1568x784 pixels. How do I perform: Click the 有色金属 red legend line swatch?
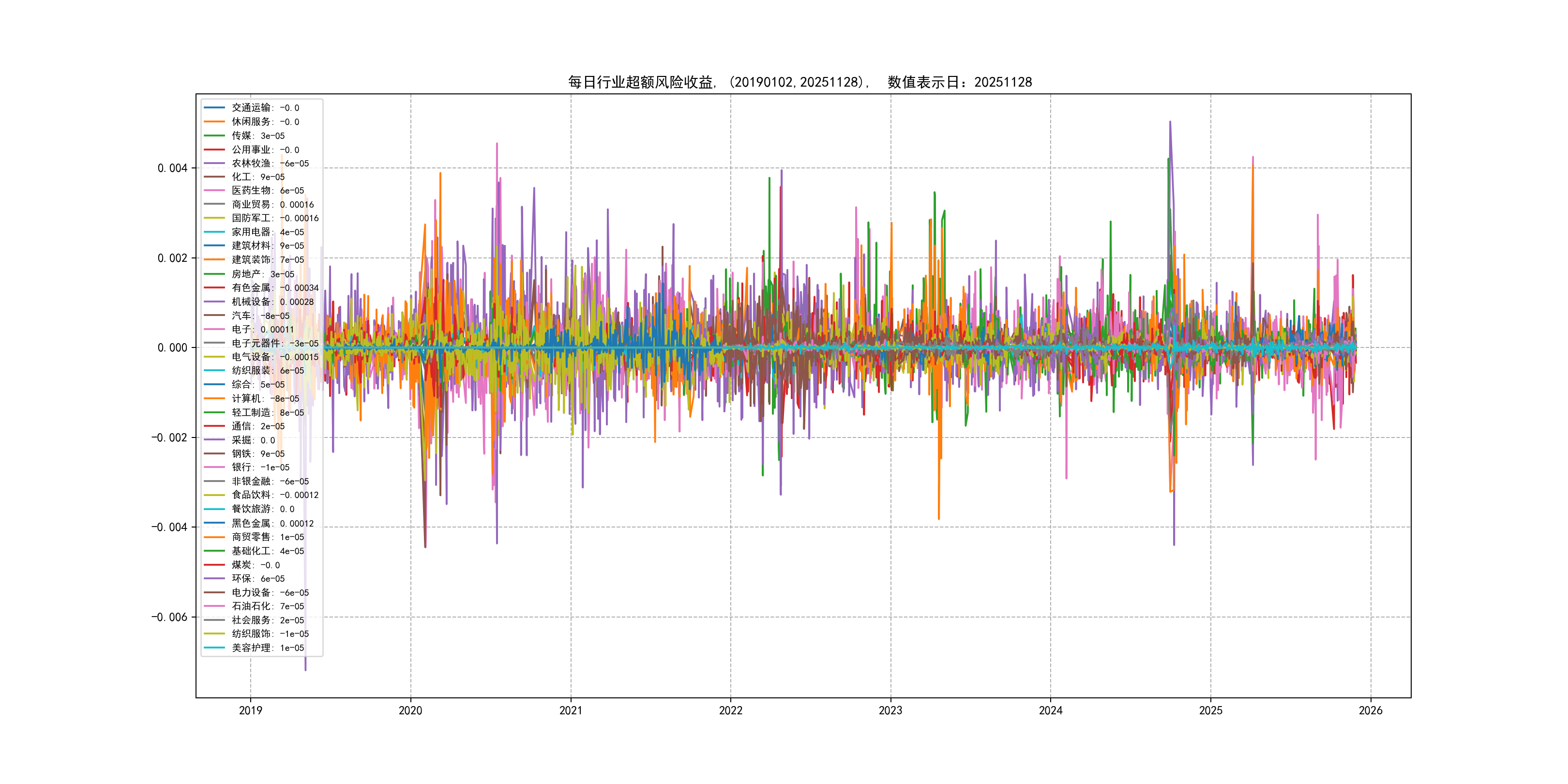pyautogui.click(x=214, y=288)
